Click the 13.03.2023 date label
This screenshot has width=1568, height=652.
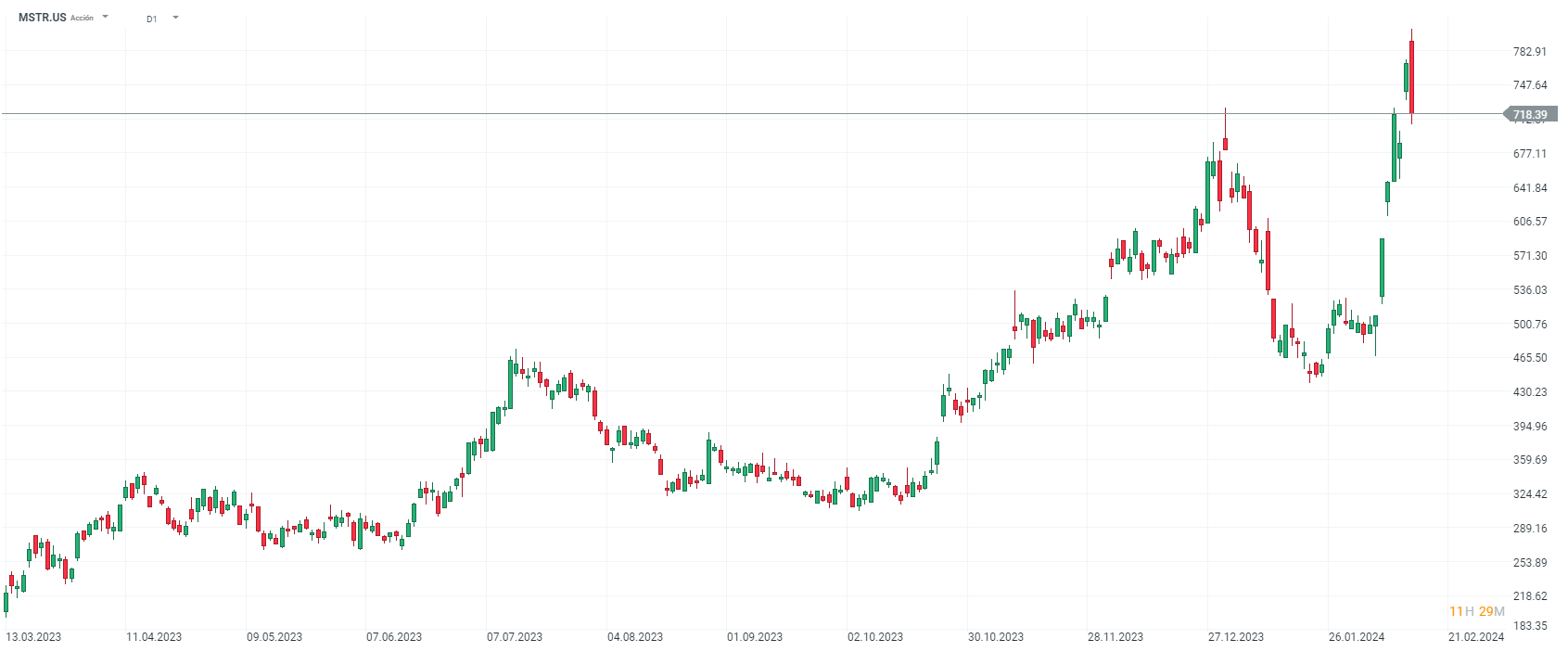(x=33, y=637)
